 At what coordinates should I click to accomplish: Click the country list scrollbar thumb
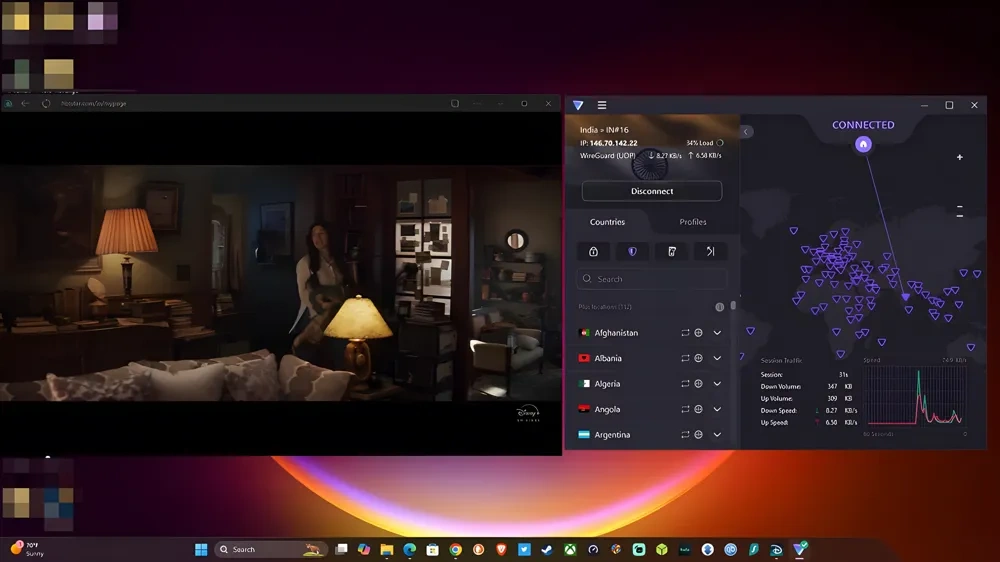click(733, 306)
